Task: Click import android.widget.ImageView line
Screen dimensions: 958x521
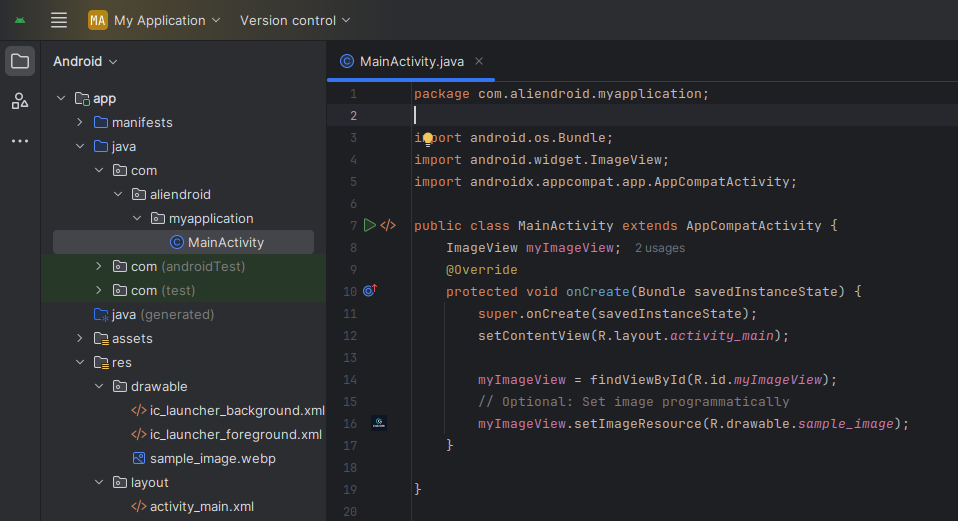Action: (x=541, y=159)
